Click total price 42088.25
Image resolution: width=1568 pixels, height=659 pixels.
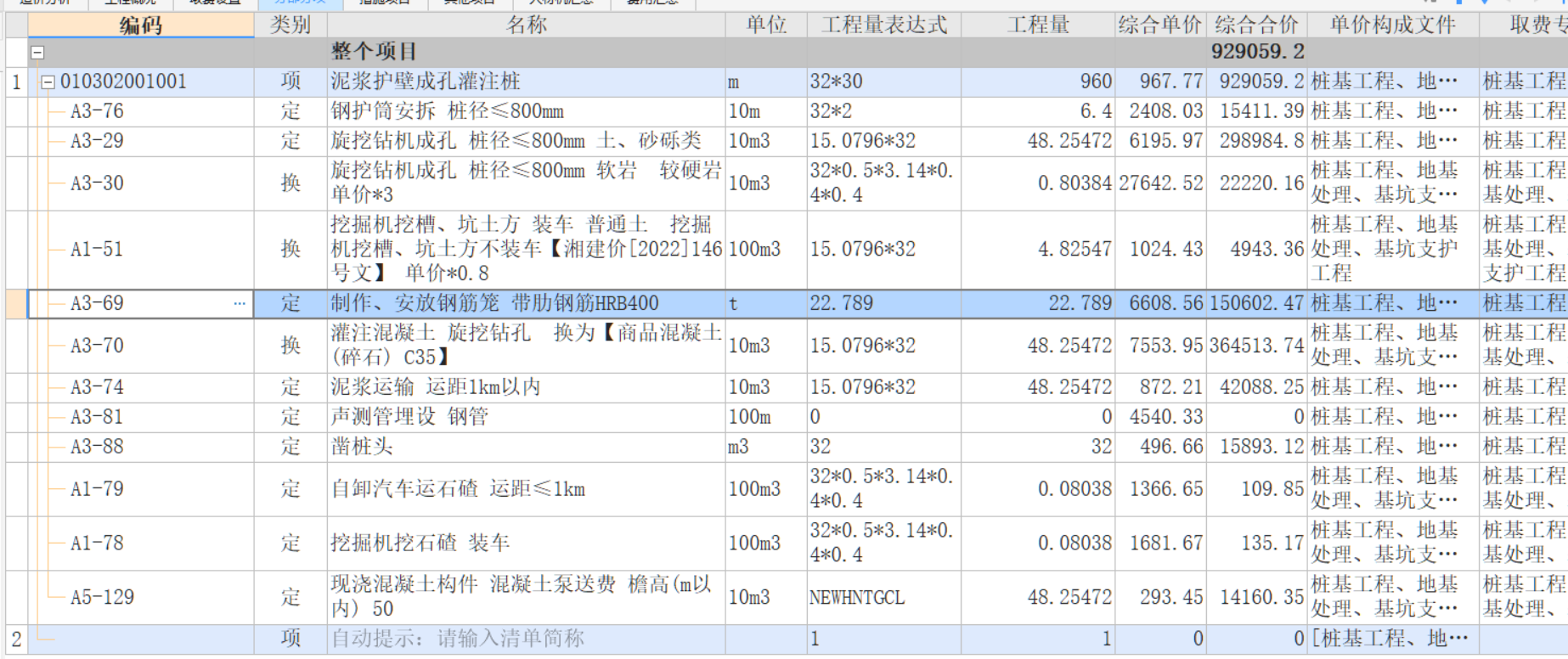tap(1257, 387)
